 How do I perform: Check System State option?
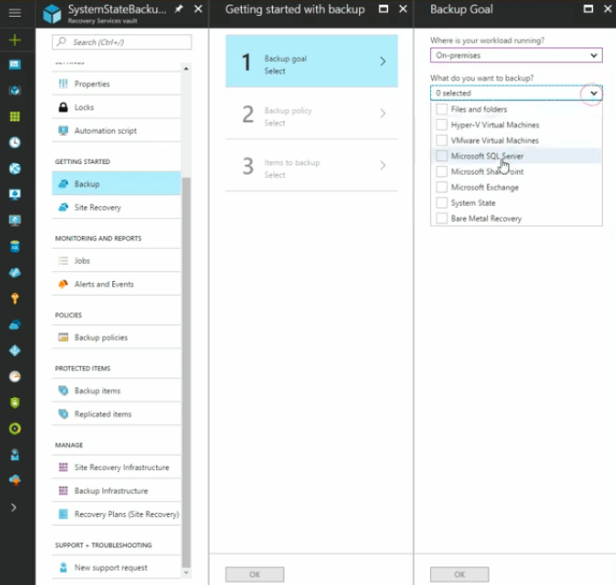pos(442,203)
